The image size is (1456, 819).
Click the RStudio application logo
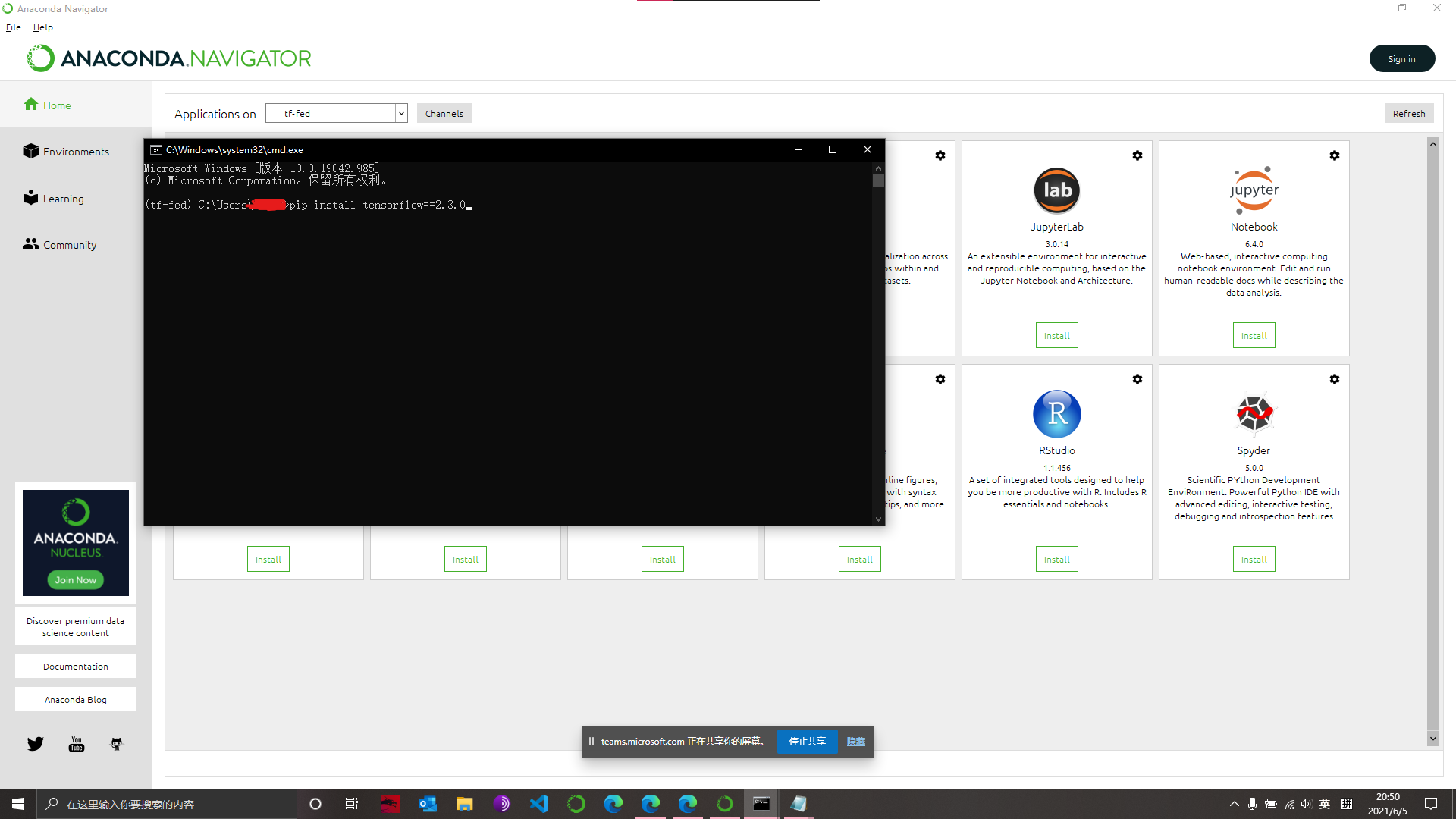click(x=1056, y=414)
